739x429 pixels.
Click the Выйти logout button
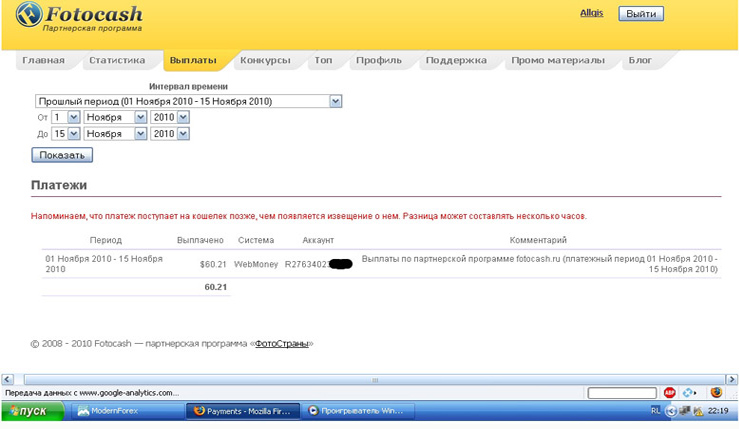pos(641,14)
